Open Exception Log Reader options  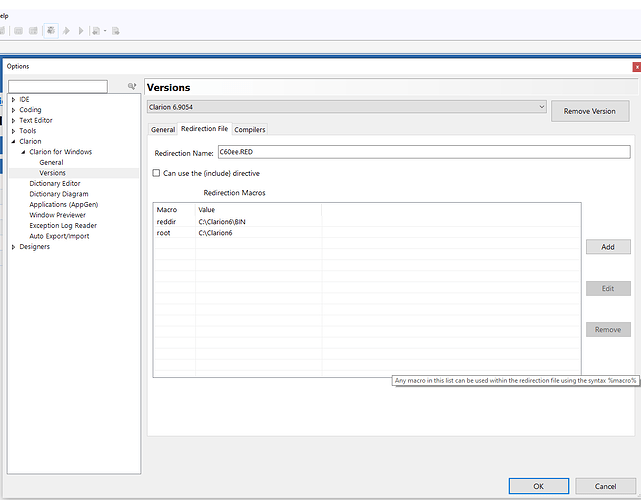coord(63,226)
